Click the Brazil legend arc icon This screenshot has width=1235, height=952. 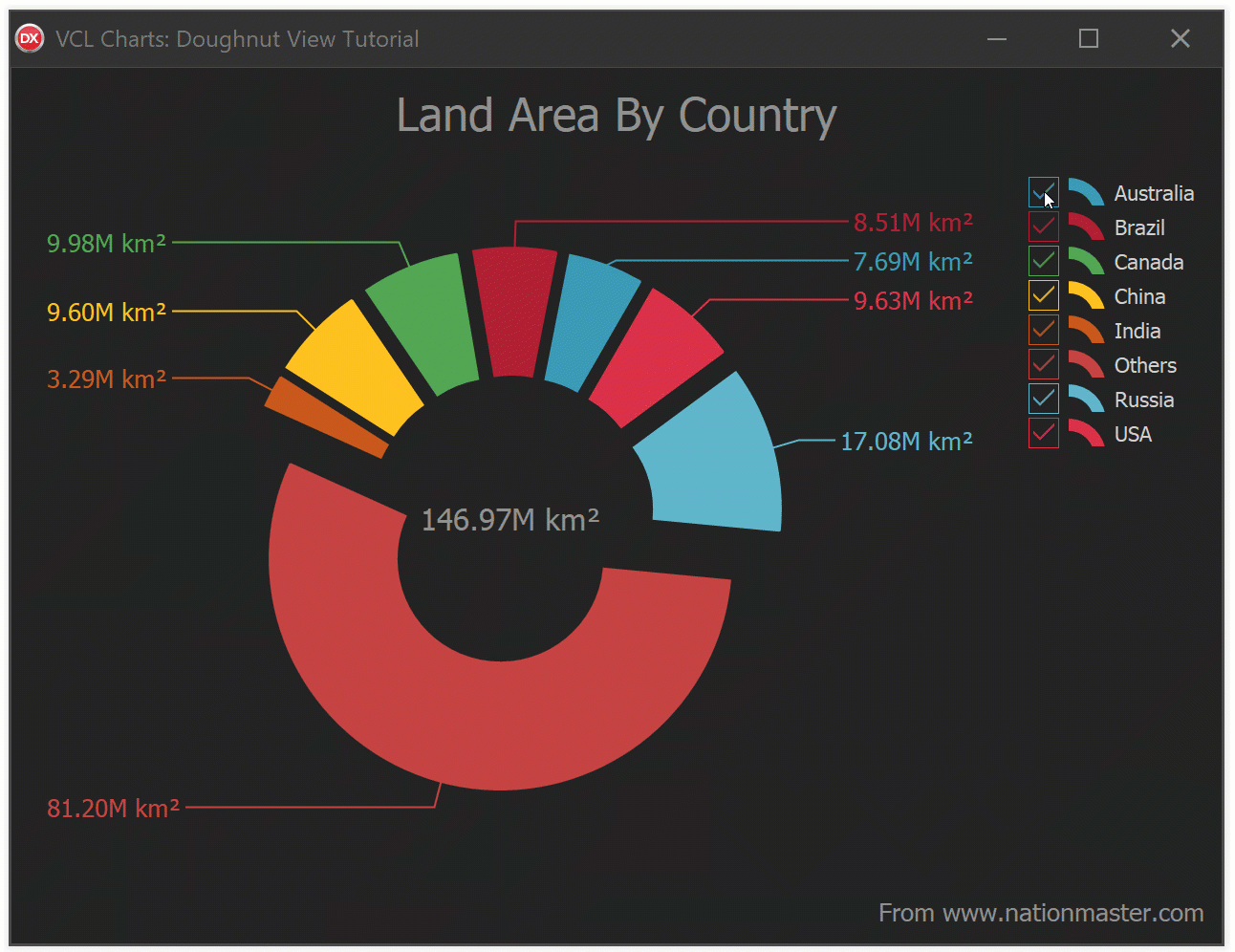point(1085,227)
